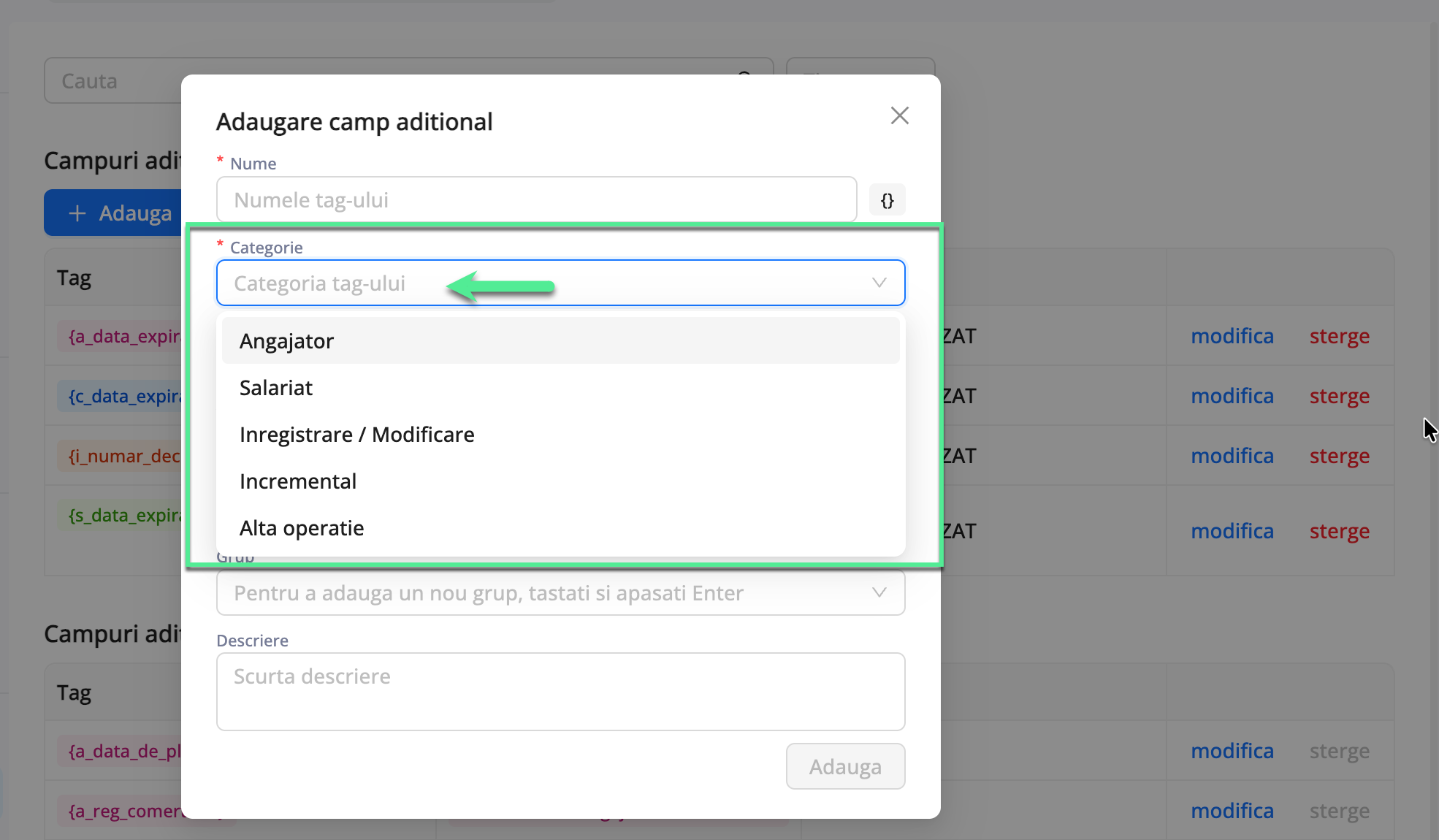
Task: Type in Numele tag-ului field
Action: [x=536, y=200]
